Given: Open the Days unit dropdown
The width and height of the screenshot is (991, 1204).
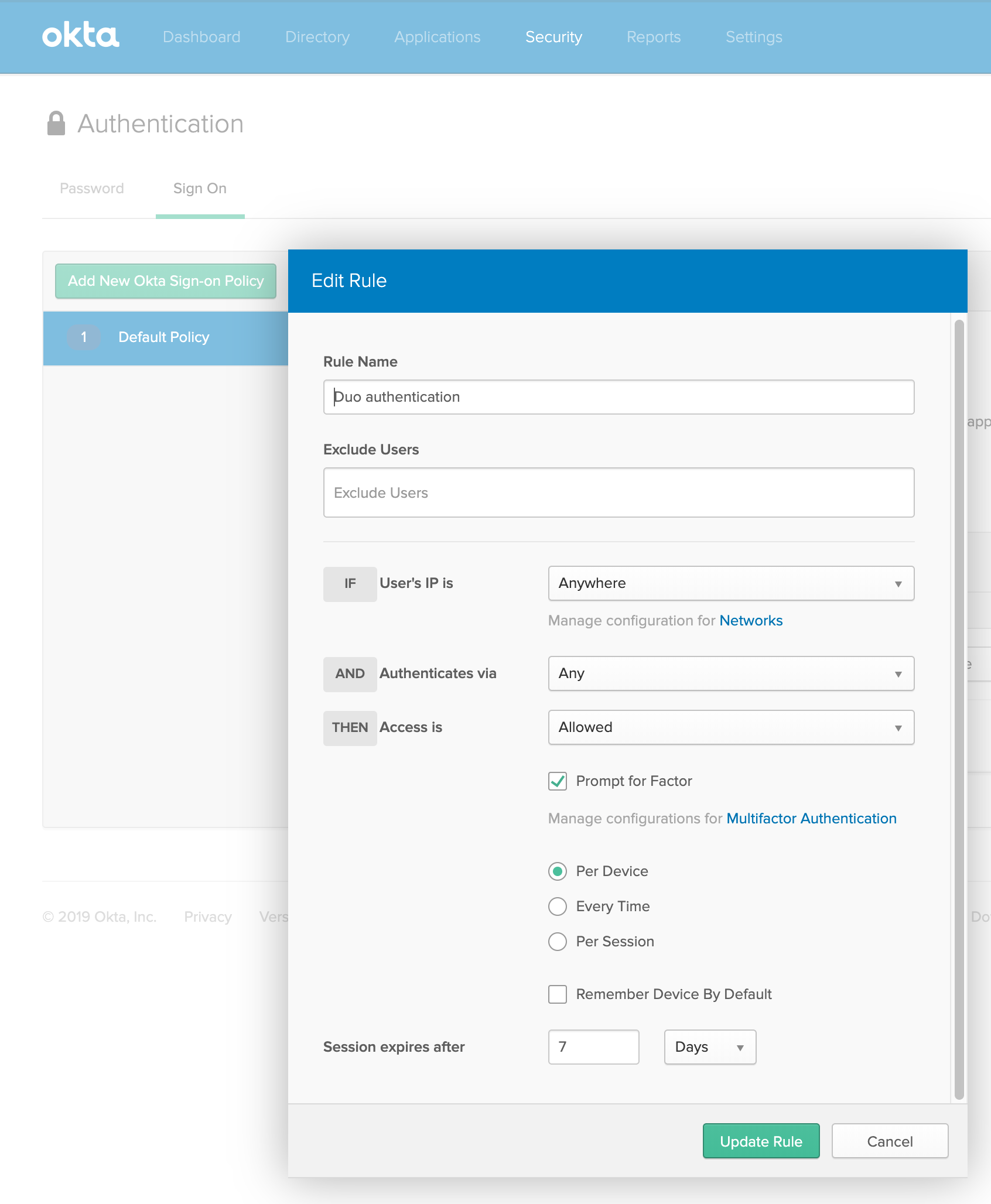Looking at the screenshot, I should click(x=709, y=1047).
